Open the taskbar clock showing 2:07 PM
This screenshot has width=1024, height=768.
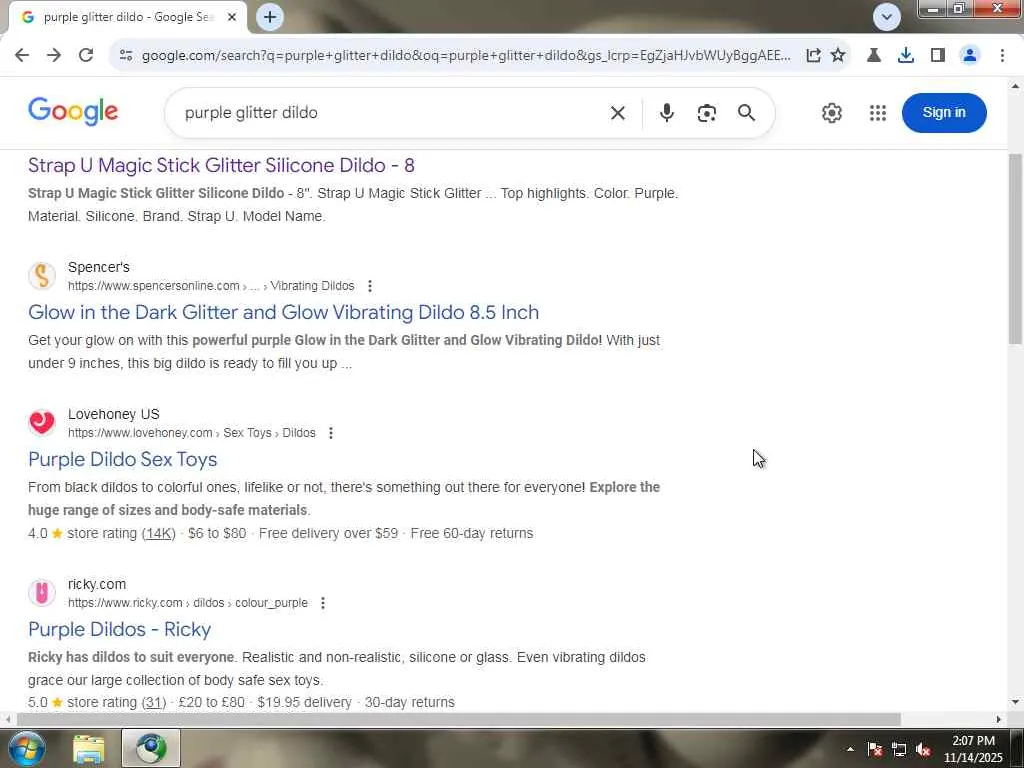point(973,749)
